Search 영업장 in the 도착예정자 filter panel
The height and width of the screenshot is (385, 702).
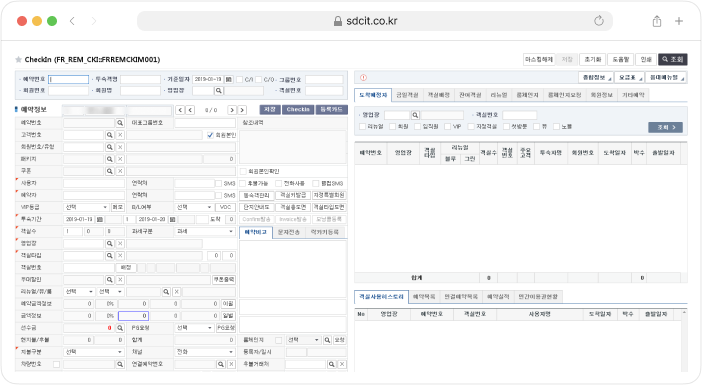415,115
